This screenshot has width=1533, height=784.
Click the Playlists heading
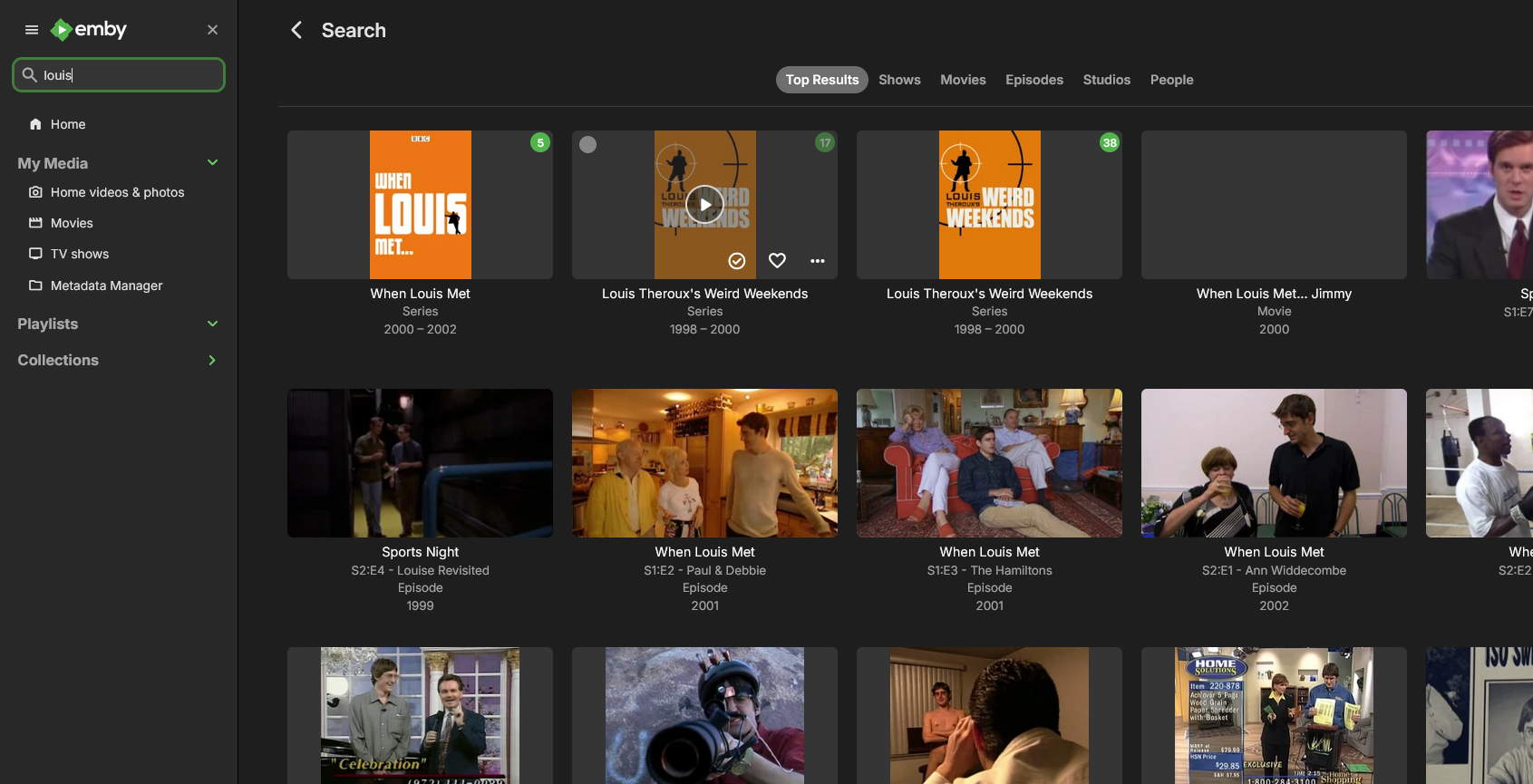click(48, 324)
